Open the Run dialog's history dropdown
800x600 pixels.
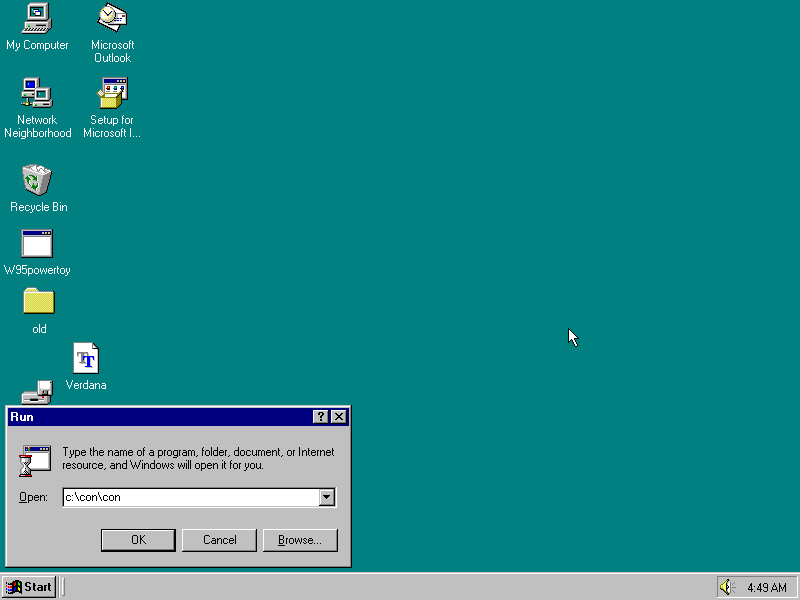point(327,497)
